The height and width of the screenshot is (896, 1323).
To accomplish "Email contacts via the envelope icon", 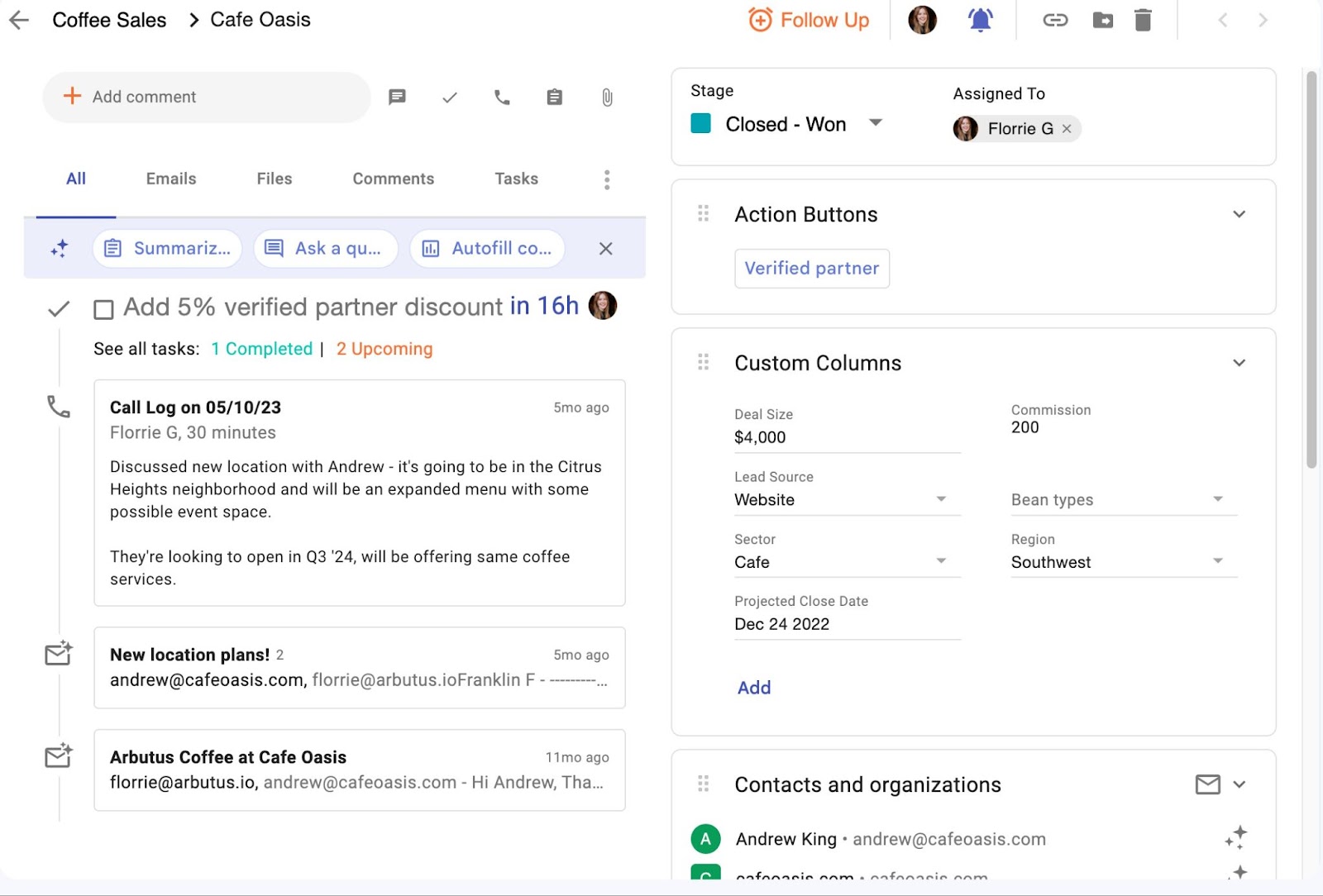I will pos(1208,784).
